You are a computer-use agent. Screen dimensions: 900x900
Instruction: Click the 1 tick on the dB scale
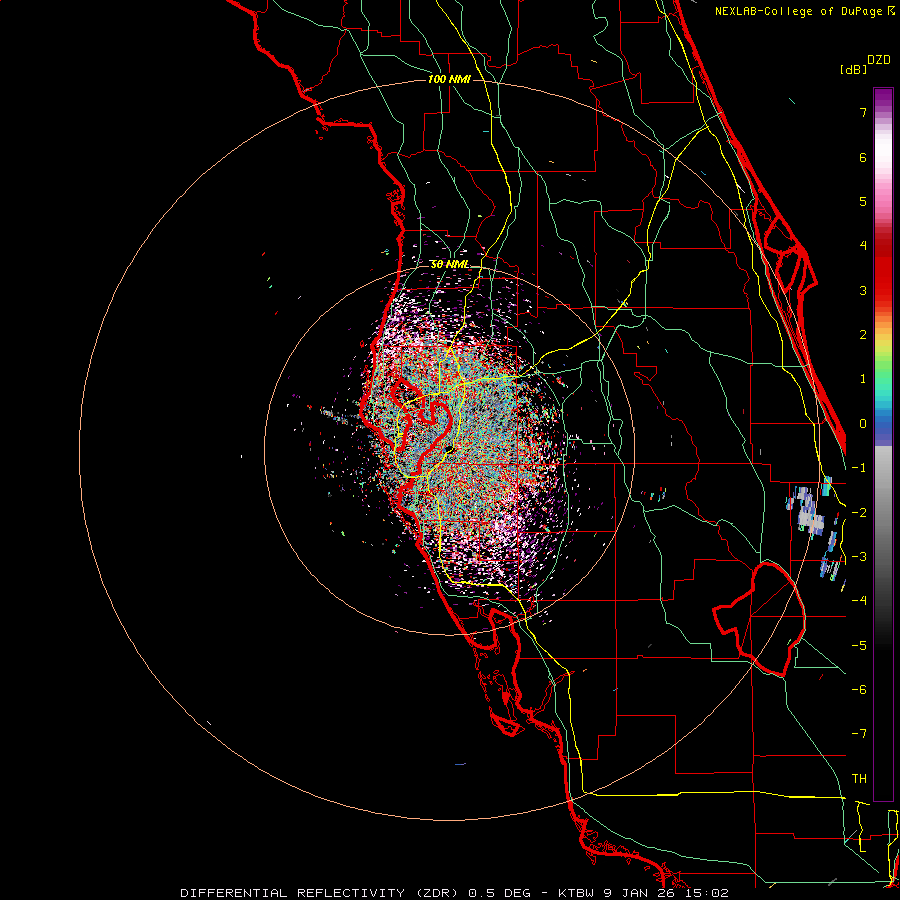pyautogui.click(x=863, y=379)
